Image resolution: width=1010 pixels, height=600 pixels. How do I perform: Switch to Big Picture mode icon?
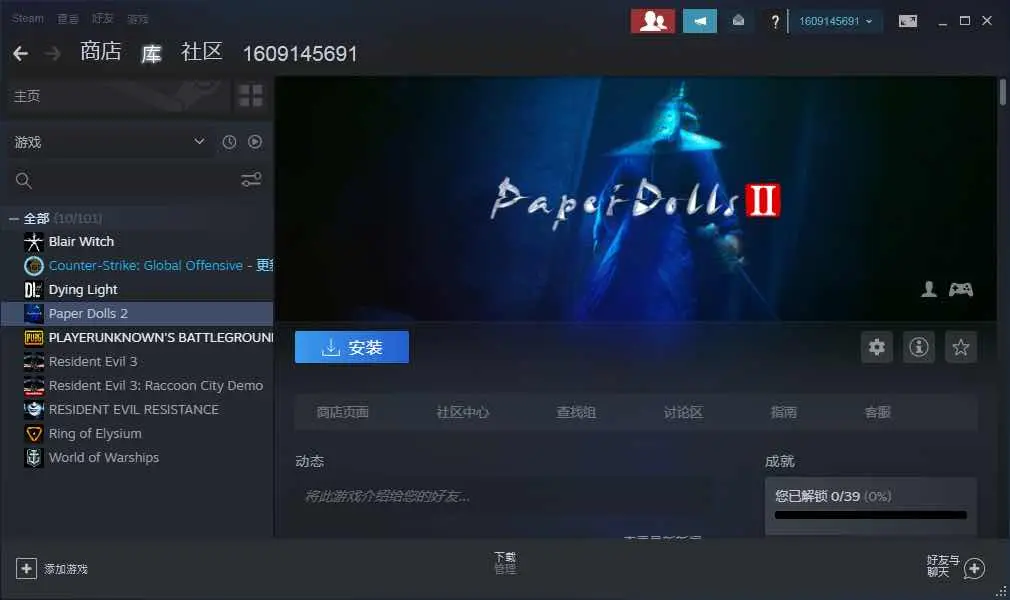point(908,21)
